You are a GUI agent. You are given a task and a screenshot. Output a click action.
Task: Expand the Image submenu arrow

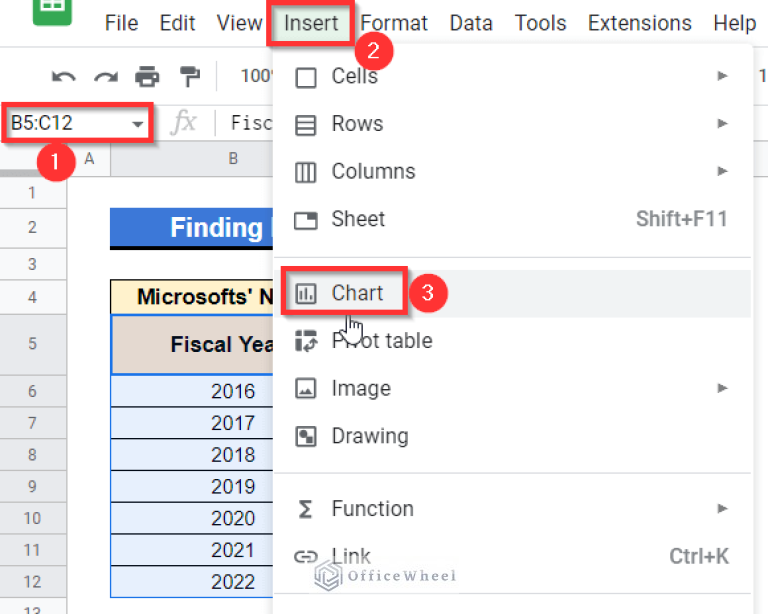pyautogui.click(x=722, y=388)
